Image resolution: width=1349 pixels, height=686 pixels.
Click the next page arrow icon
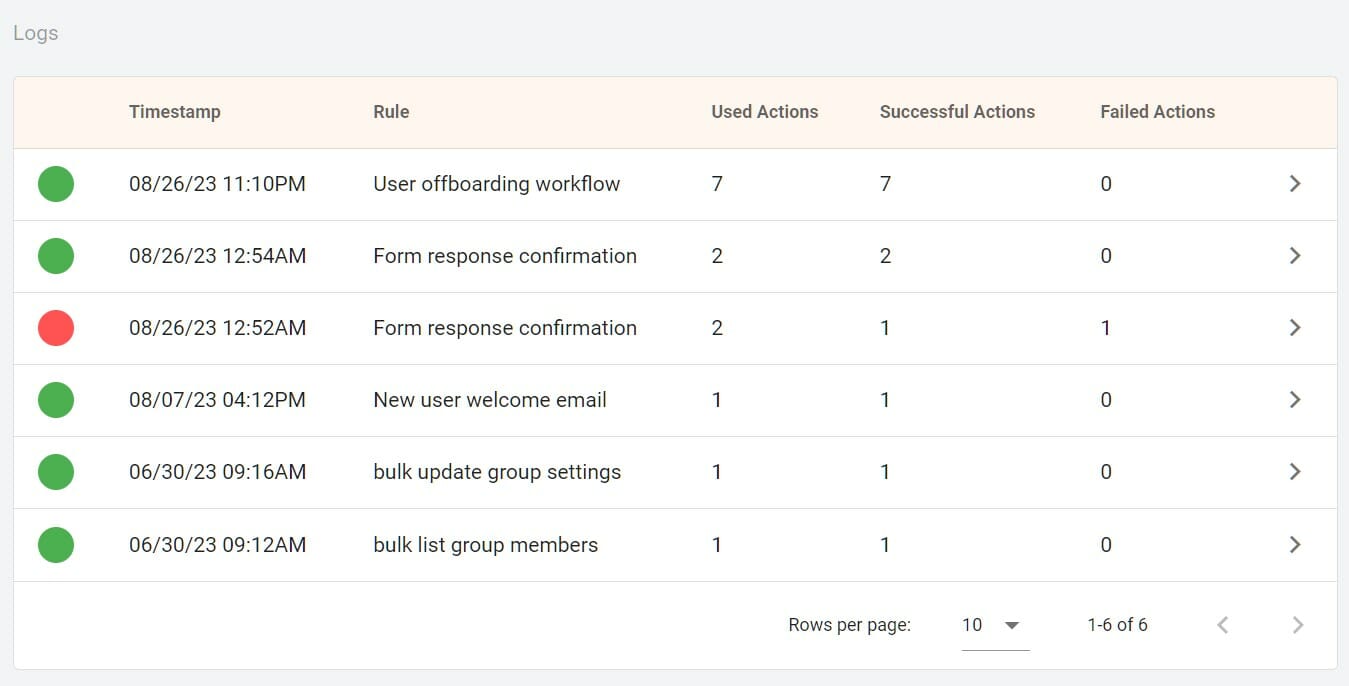tap(1296, 624)
